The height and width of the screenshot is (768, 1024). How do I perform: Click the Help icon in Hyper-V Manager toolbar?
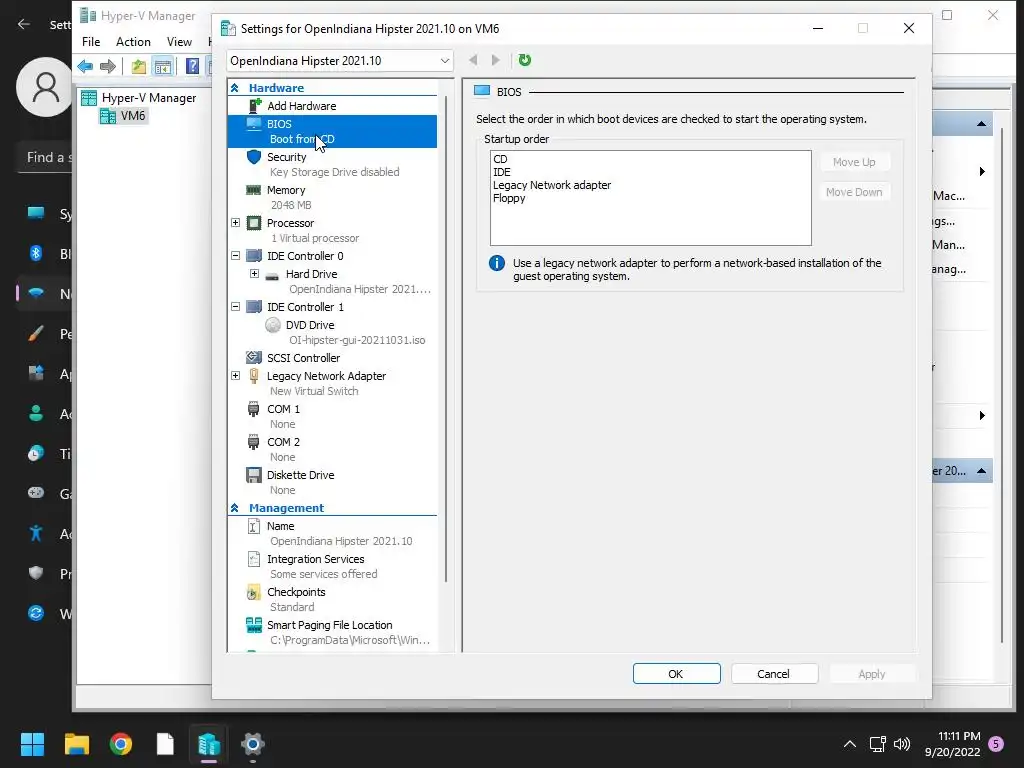pyautogui.click(x=193, y=66)
